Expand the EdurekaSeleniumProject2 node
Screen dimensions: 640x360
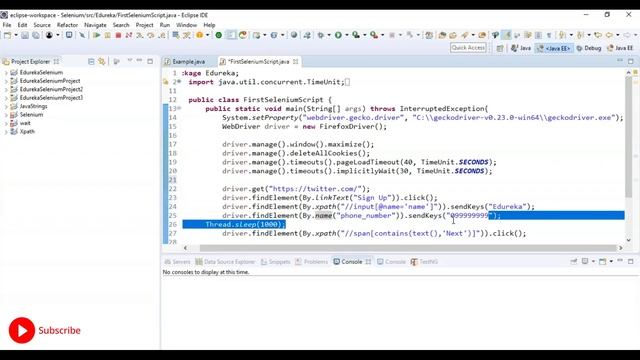point(6,89)
